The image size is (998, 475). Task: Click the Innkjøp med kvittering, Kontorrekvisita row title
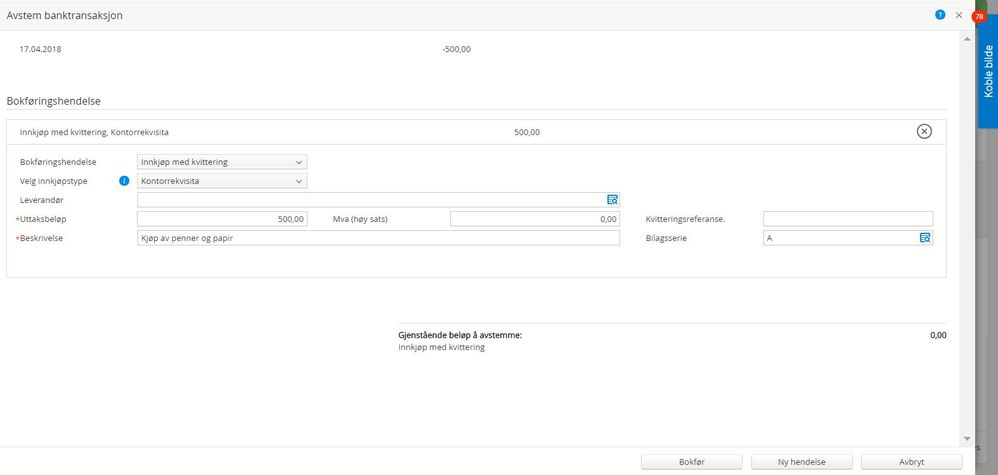point(94,132)
